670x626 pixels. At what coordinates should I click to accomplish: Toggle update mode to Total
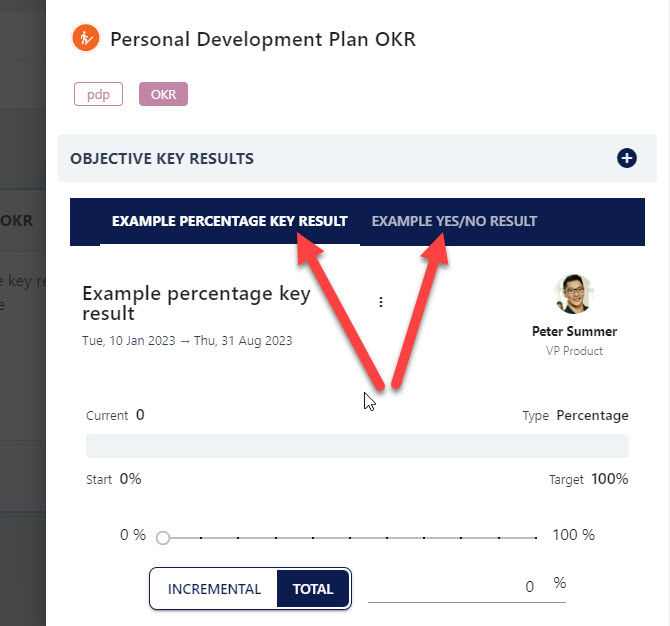[x=313, y=589]
